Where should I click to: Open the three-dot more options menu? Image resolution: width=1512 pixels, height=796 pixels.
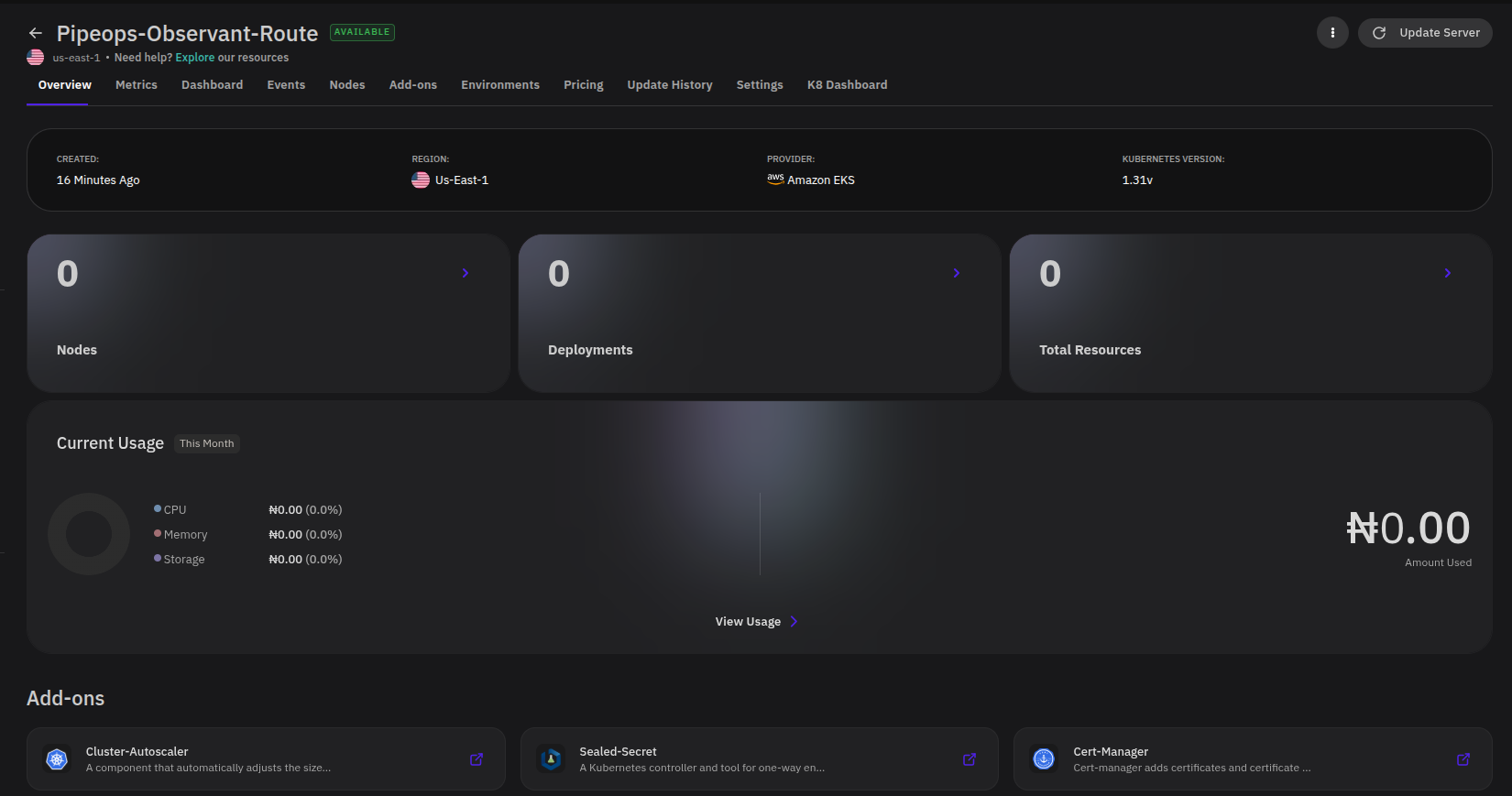tap(1332, 33)
